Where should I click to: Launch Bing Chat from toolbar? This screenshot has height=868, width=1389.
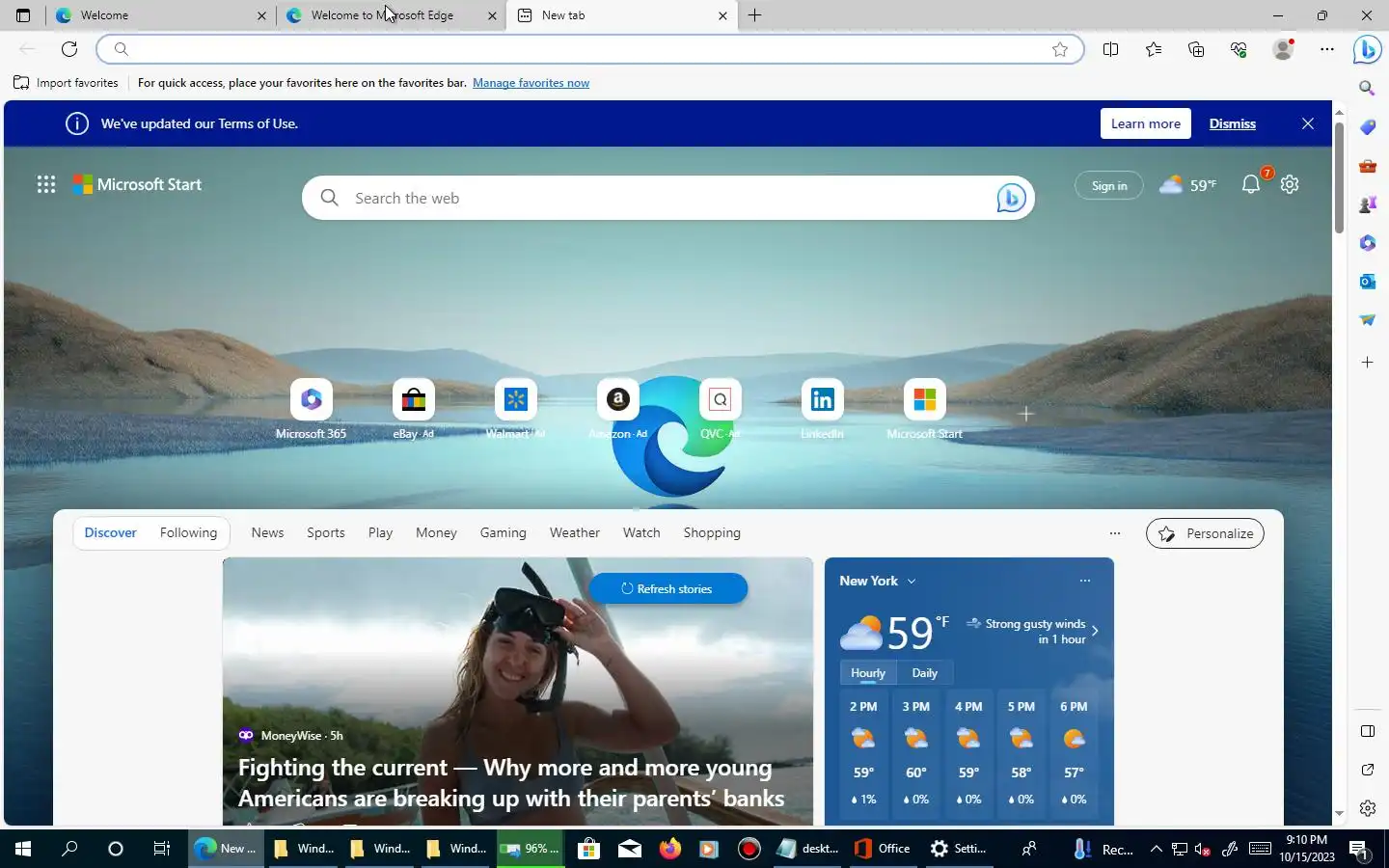[1367, 49]
